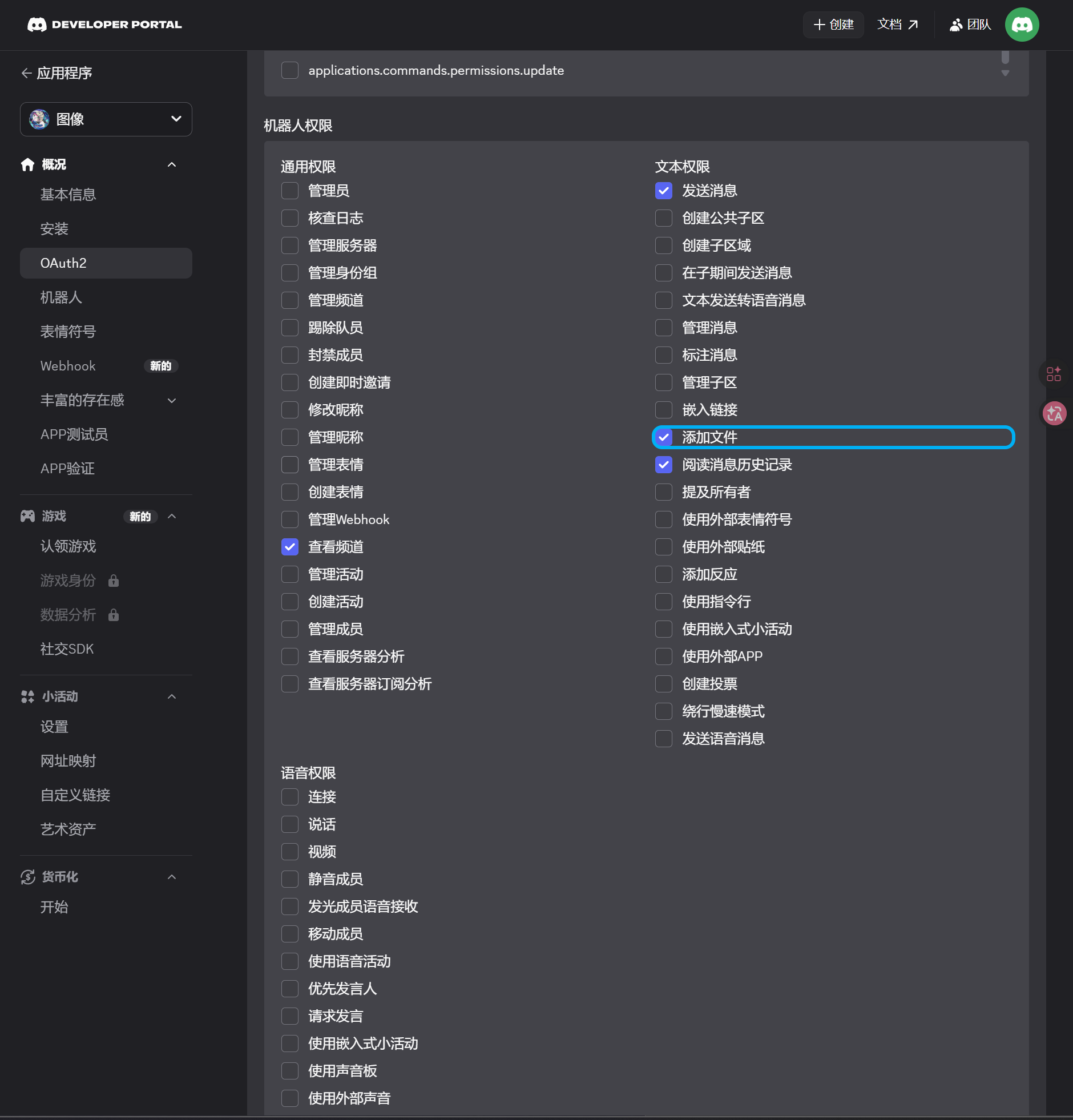Viewport: 1073px width, 1120px height.
Task: Go back to 应用程序 list
Action: tap(57, 73)
